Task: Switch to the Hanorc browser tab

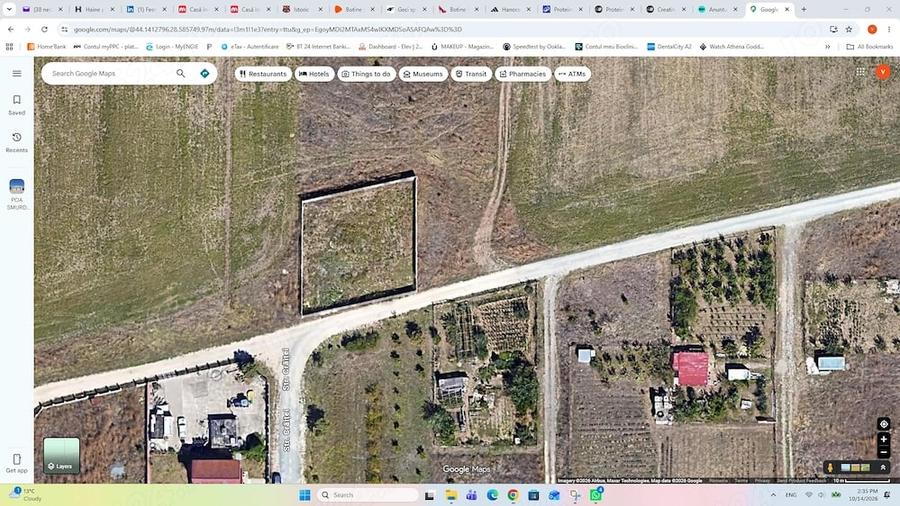Action: [511, 9]
